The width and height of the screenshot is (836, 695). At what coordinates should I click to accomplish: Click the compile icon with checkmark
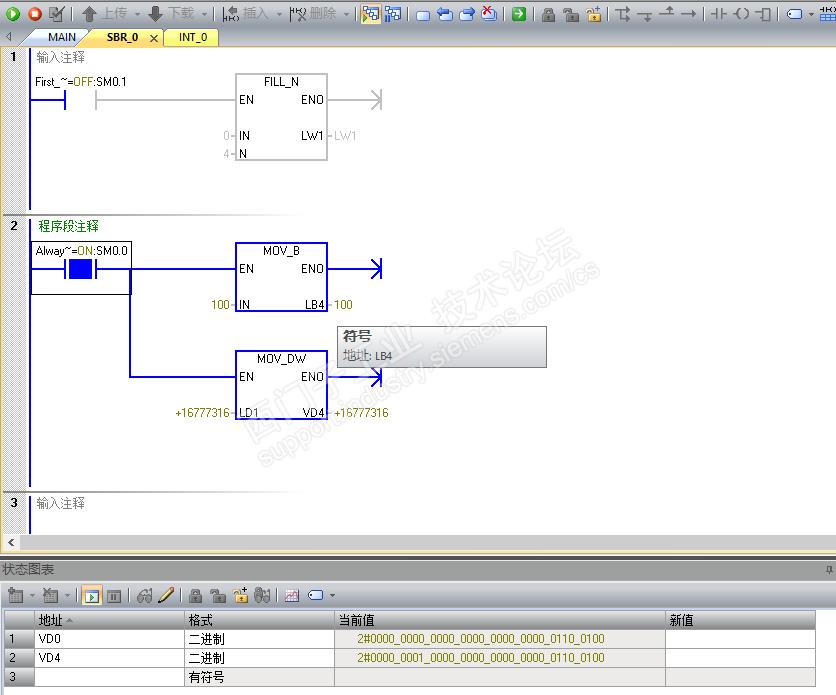(x=57, y=14)
